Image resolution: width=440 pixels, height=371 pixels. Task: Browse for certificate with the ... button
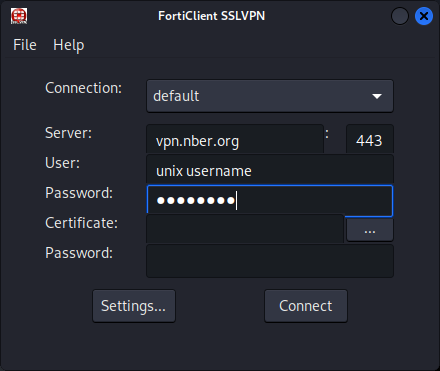click(370, 229)
